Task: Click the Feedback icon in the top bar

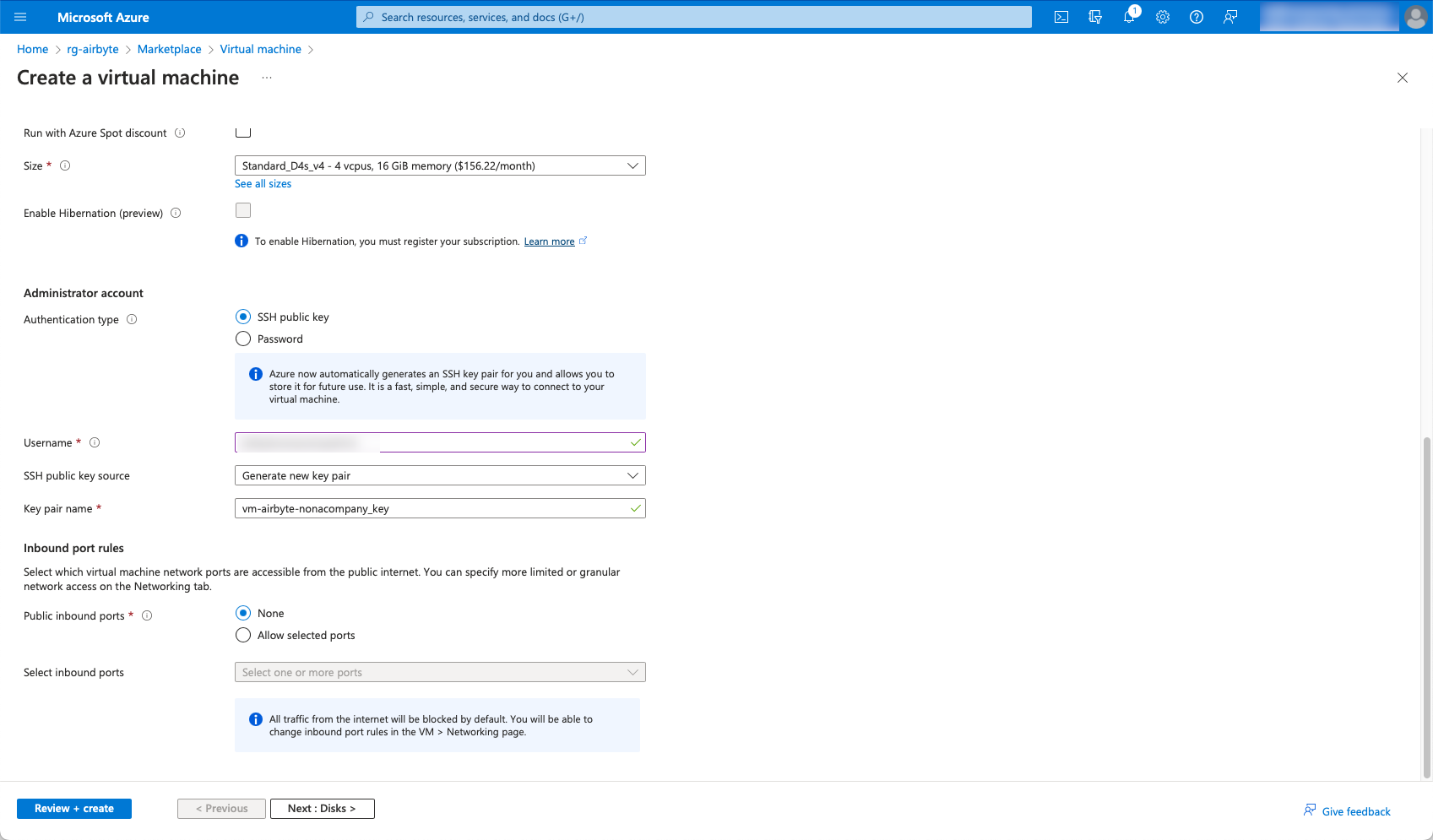Action: pos(1230,17)
